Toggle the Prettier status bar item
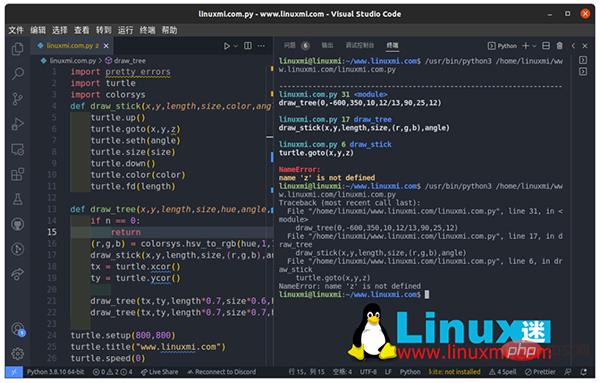 pos(540,372)
